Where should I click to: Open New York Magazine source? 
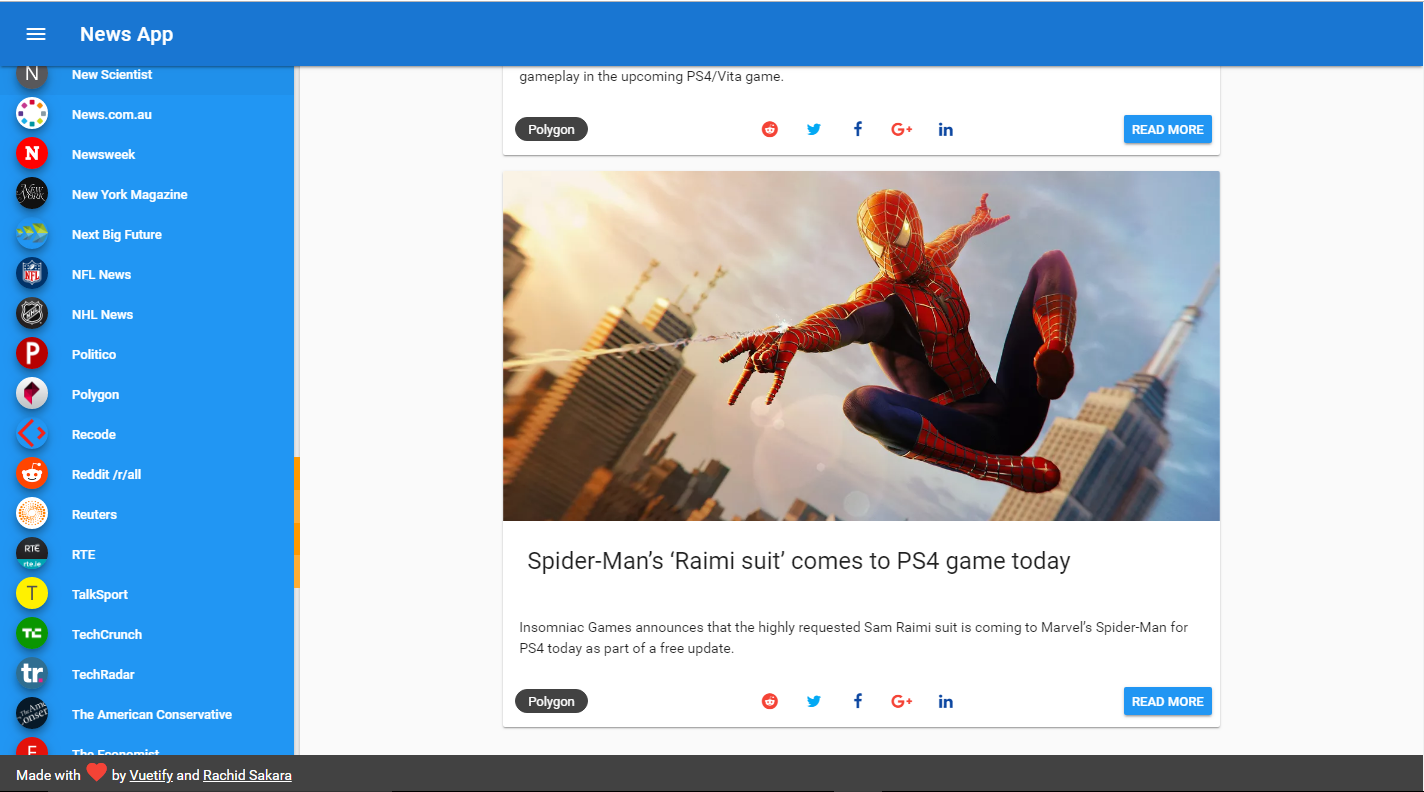[147, 194]
